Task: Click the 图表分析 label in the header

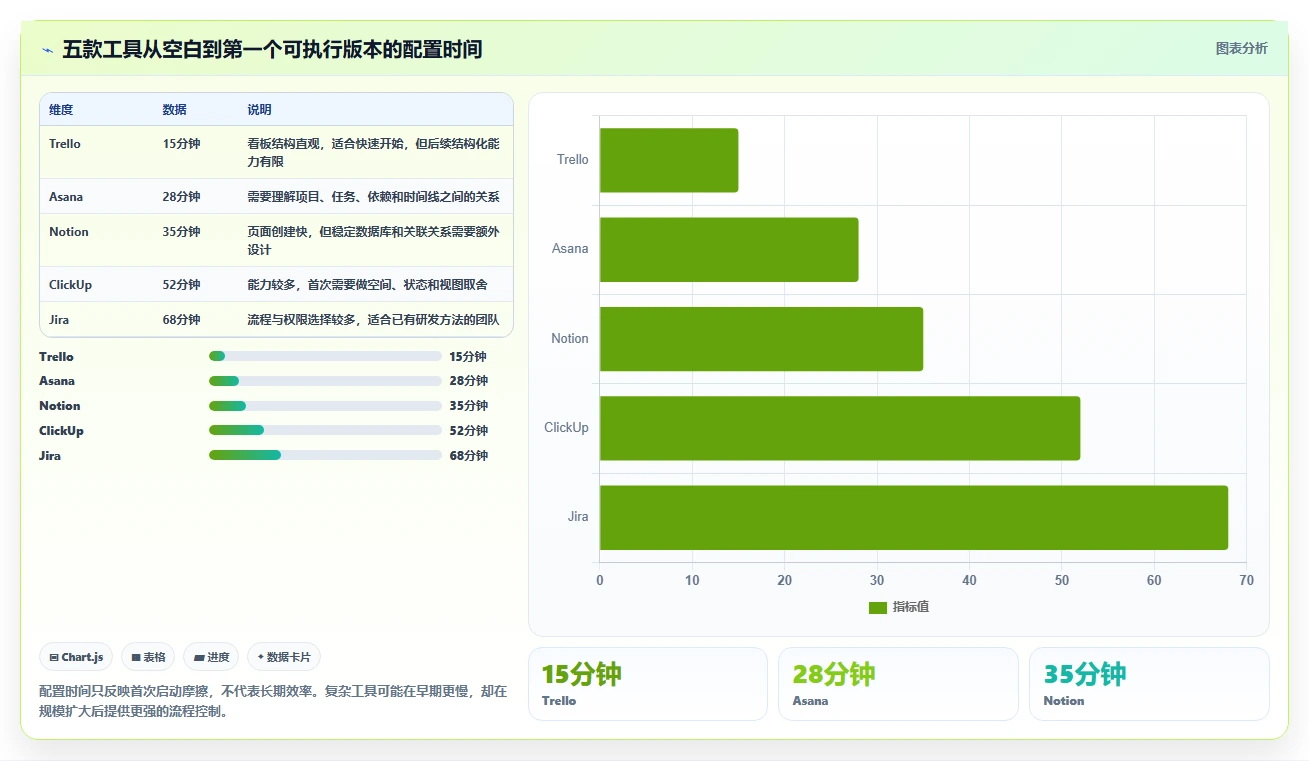Action: click(x=1241, y=49)
